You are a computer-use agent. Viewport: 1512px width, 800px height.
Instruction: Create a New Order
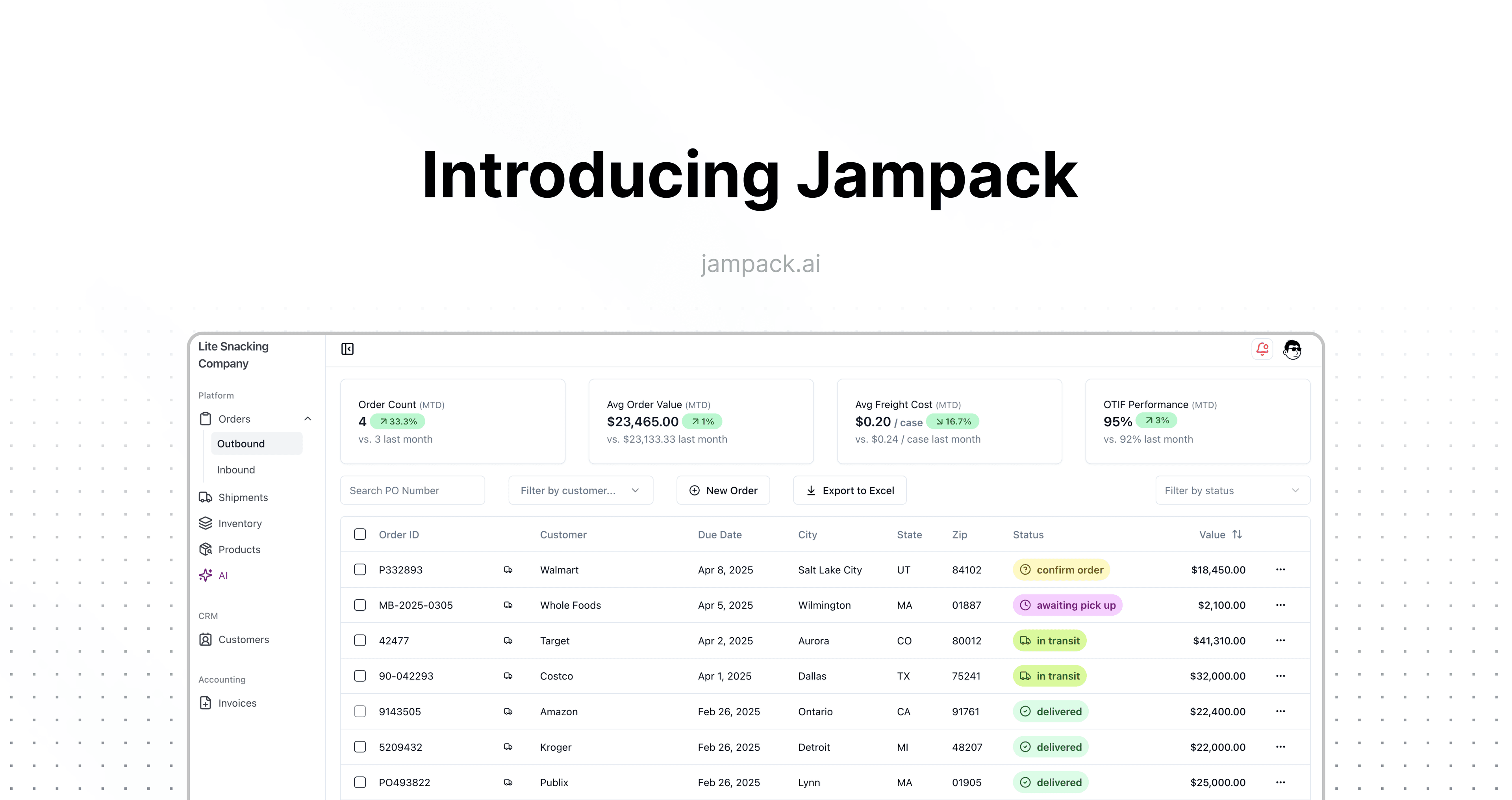(x=723, y=490)
